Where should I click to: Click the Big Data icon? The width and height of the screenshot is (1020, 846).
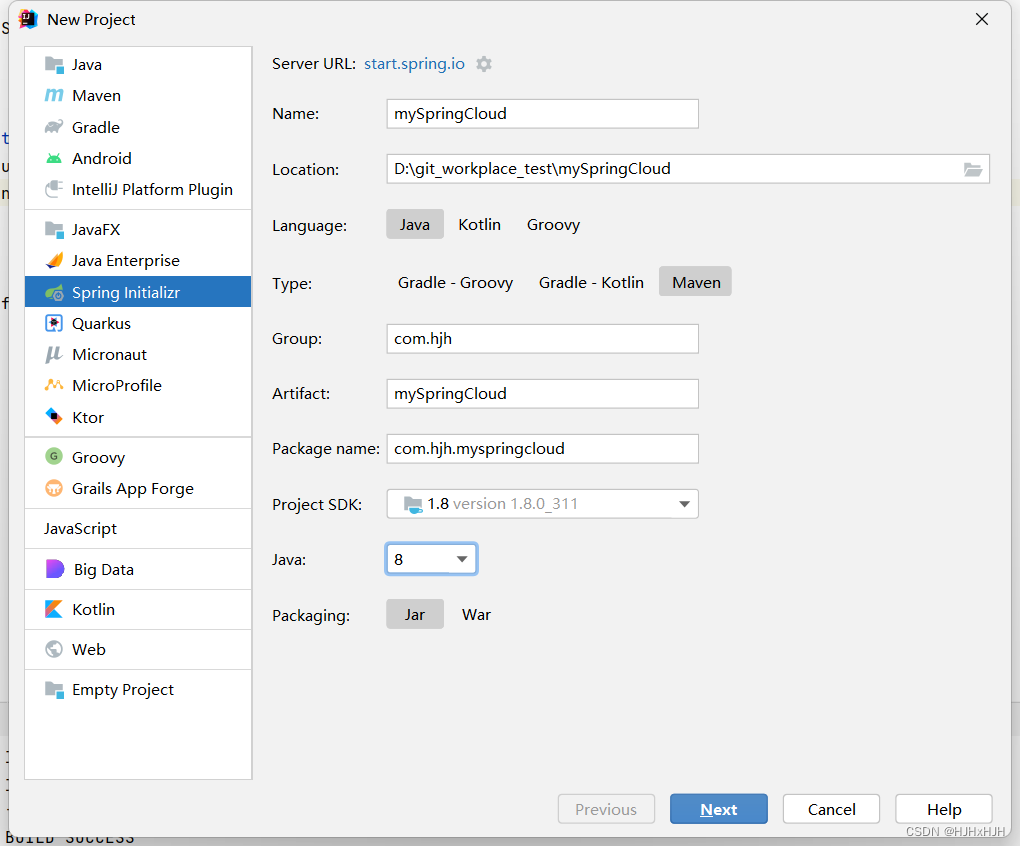tap(55, 569)
